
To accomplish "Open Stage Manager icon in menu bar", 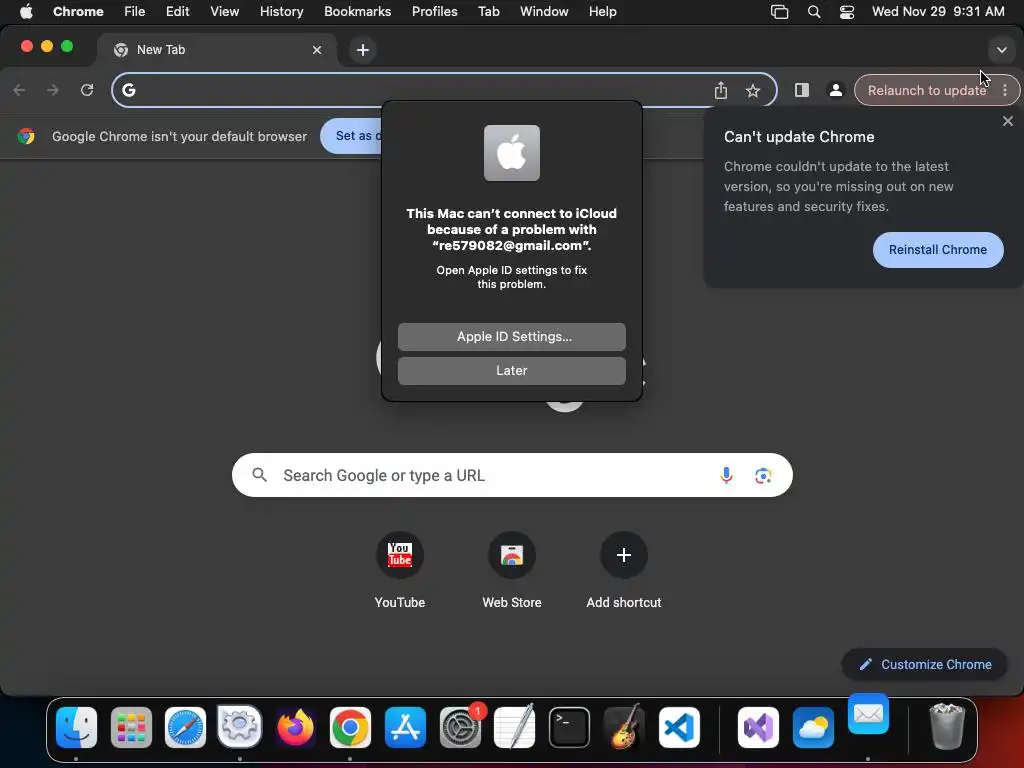I will point(779,12).
